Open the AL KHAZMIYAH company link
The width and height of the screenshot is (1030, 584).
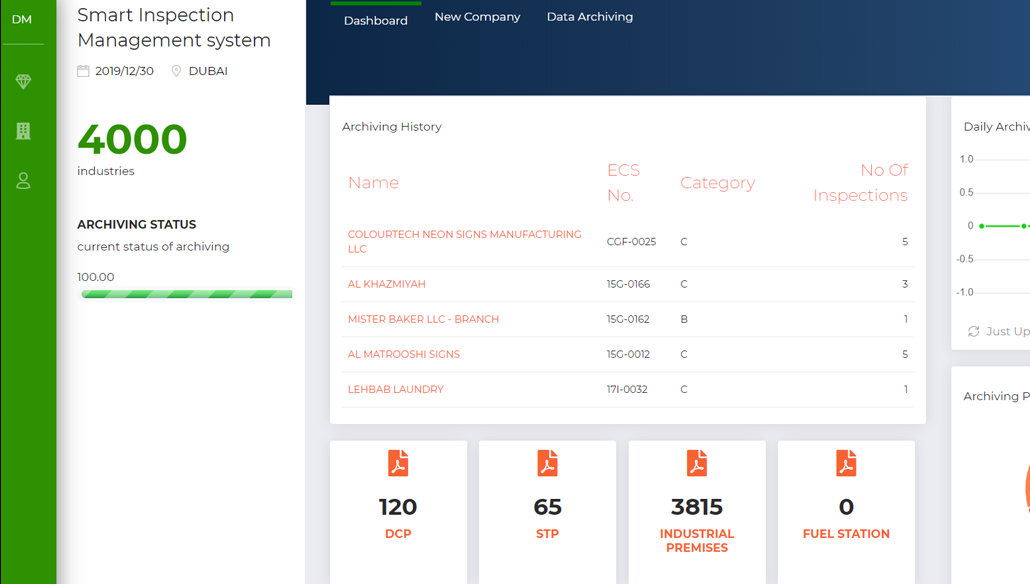(386, 284)
